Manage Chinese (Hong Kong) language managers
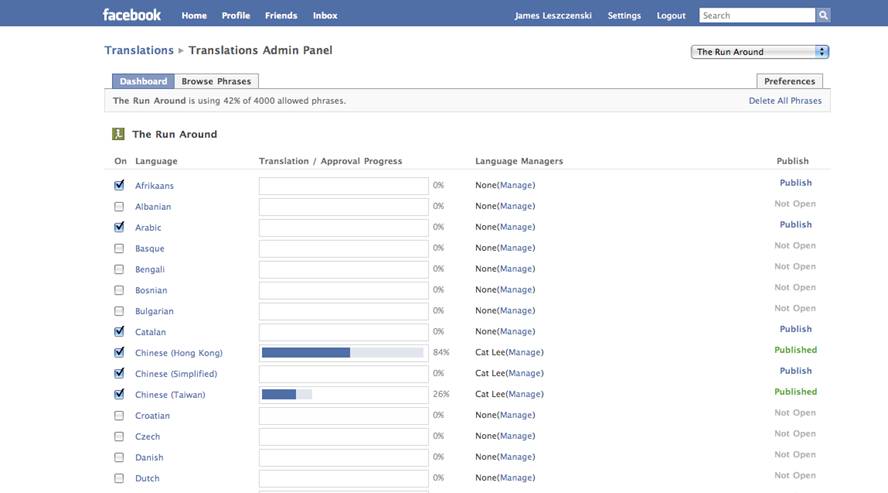 click(x=525, y=353)
